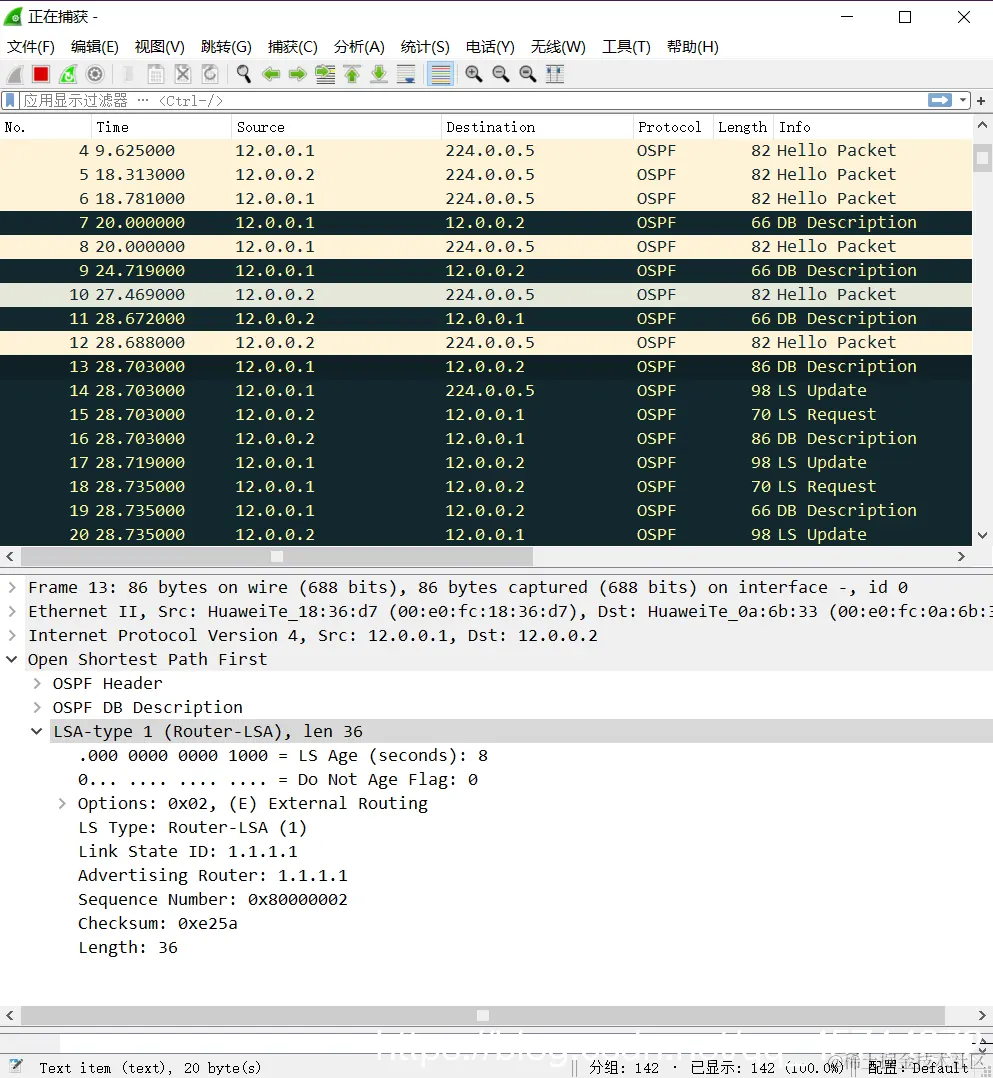Click the open capture file icon
Screen dimensions: 993x1078
129,74
